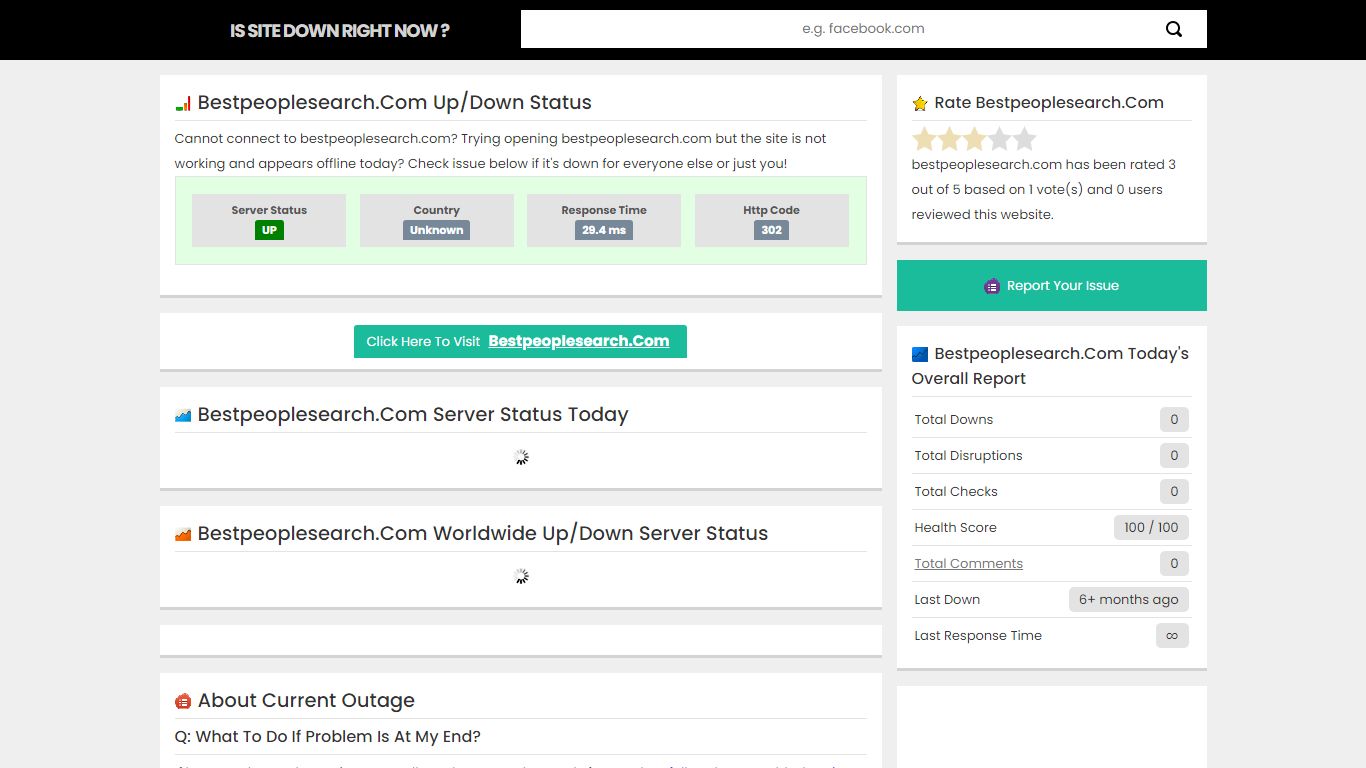
Task: Click the list icon in Report Your Issue
Action: (992, 286)
